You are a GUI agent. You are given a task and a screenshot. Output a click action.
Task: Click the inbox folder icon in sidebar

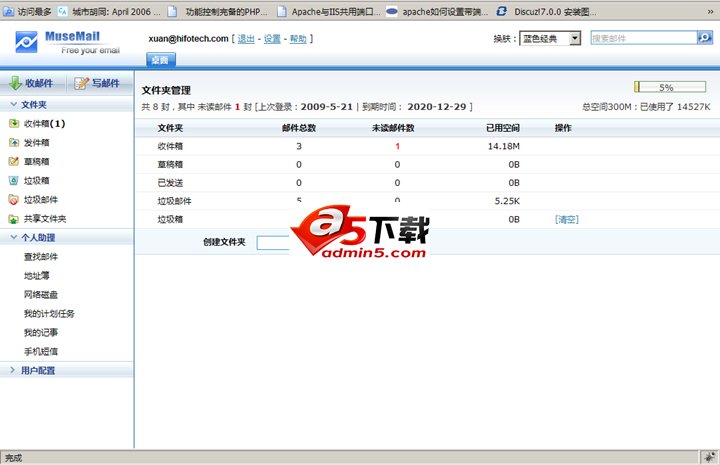(14, 123)
